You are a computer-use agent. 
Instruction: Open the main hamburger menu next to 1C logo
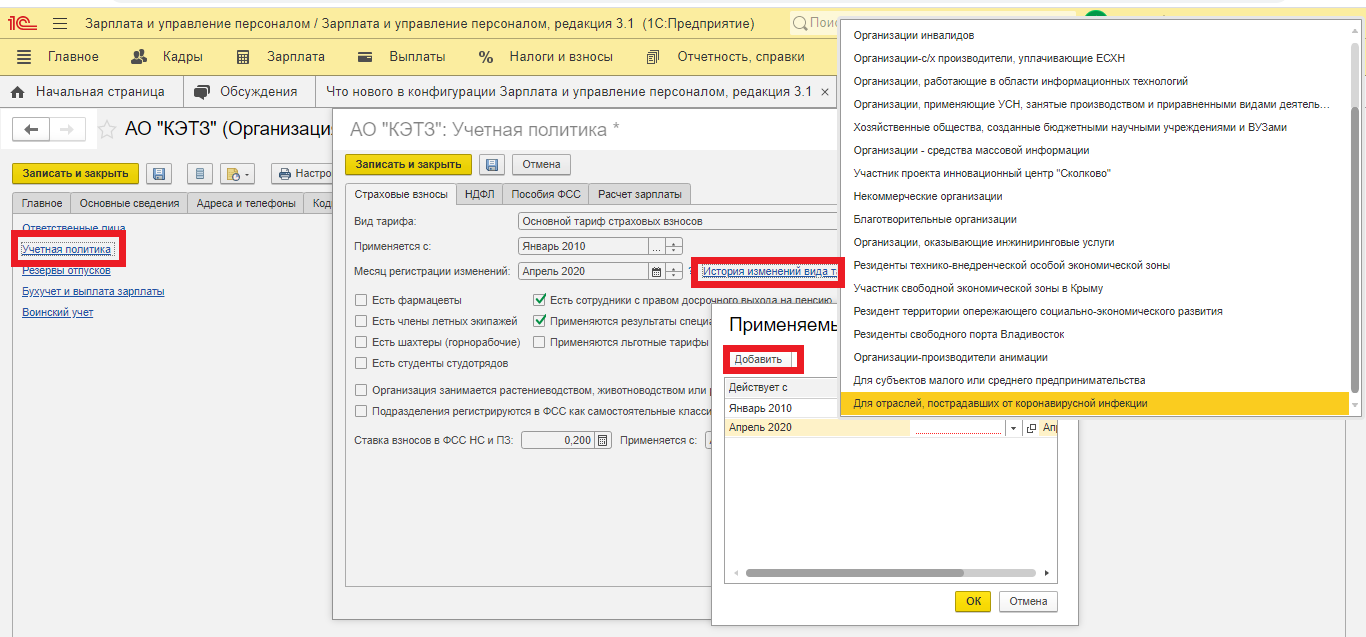(60, 23)
